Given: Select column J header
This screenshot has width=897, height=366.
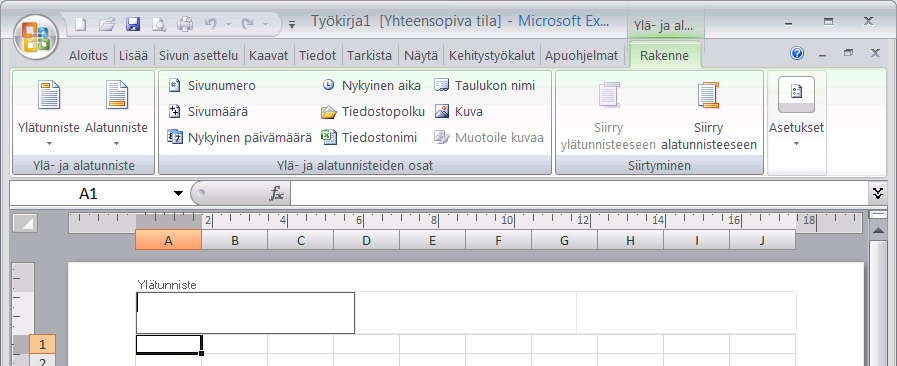Looking at the screenshot, I should [763, 240].
